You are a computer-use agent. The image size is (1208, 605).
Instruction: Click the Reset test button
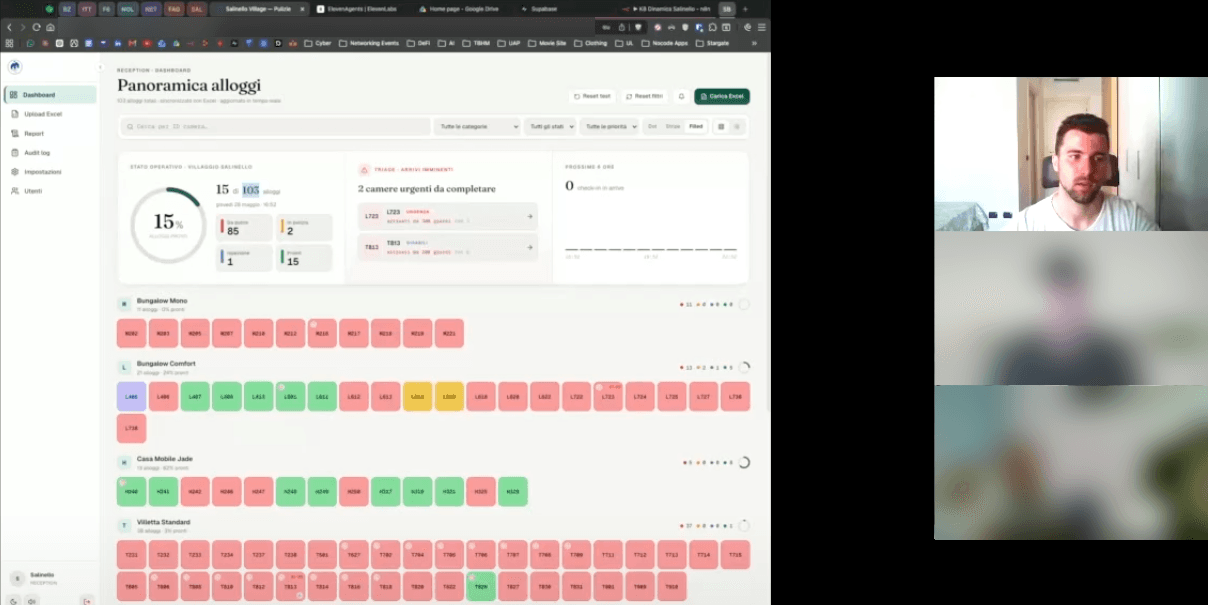point(592,96)
